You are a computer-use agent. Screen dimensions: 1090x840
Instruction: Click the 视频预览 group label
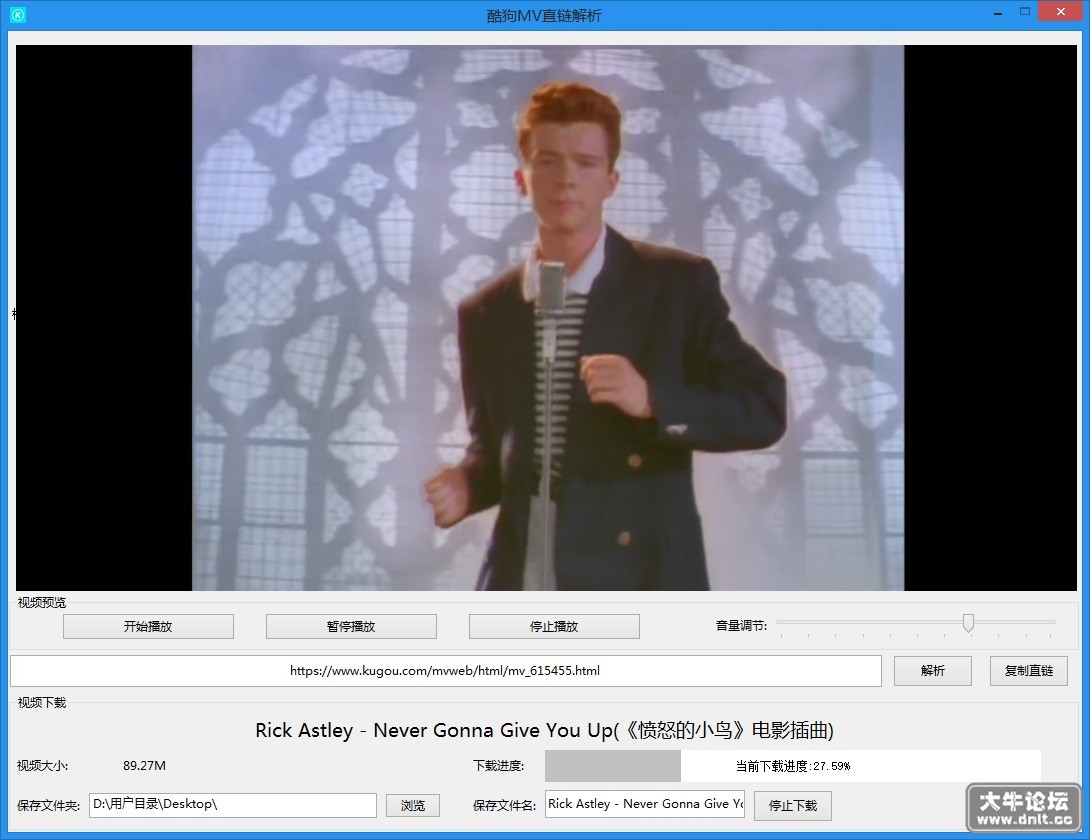click(x=42, y=602)
